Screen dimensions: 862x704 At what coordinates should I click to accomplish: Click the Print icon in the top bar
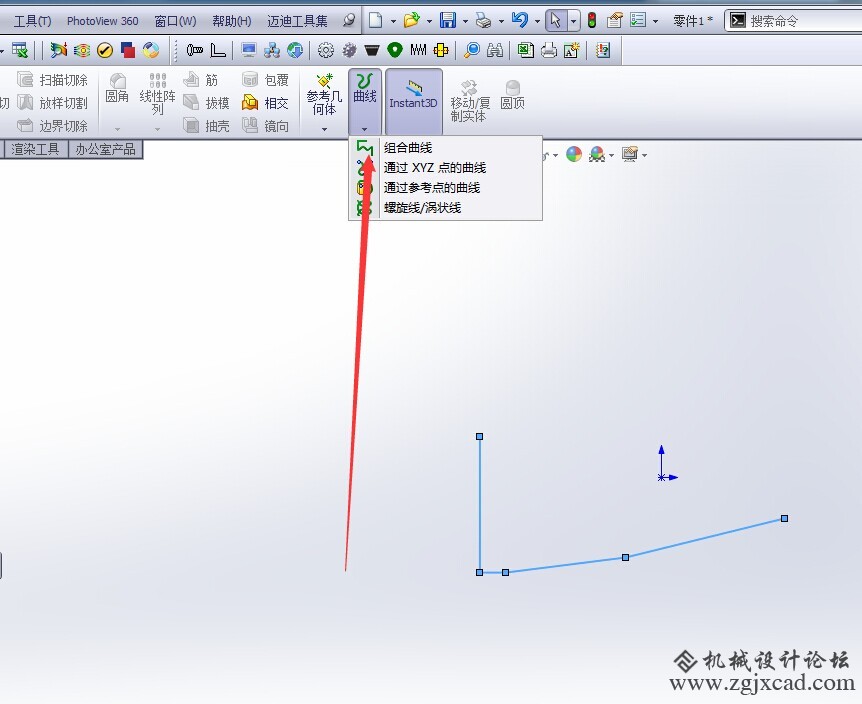coord(483,21)
